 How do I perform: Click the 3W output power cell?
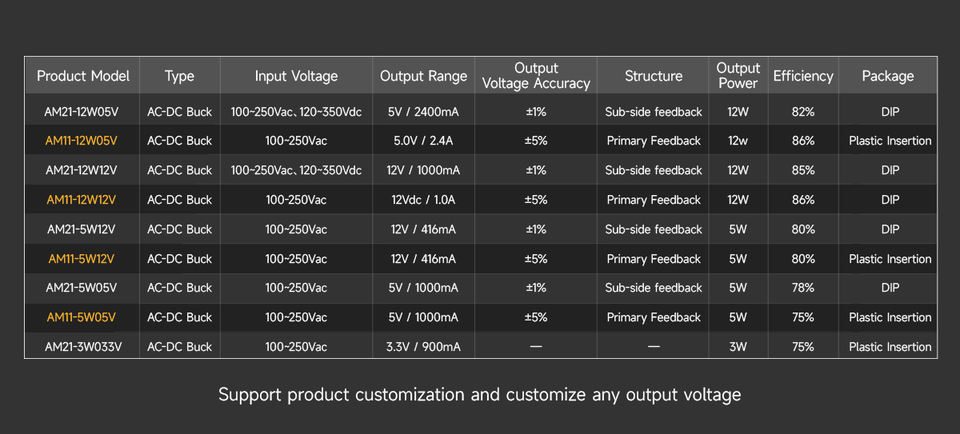(x=738, y=346)
